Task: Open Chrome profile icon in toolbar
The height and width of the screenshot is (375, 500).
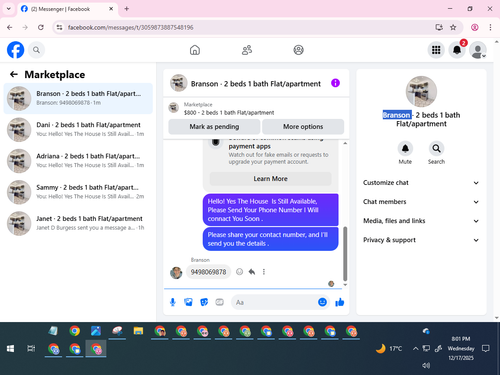Action: 475,27
